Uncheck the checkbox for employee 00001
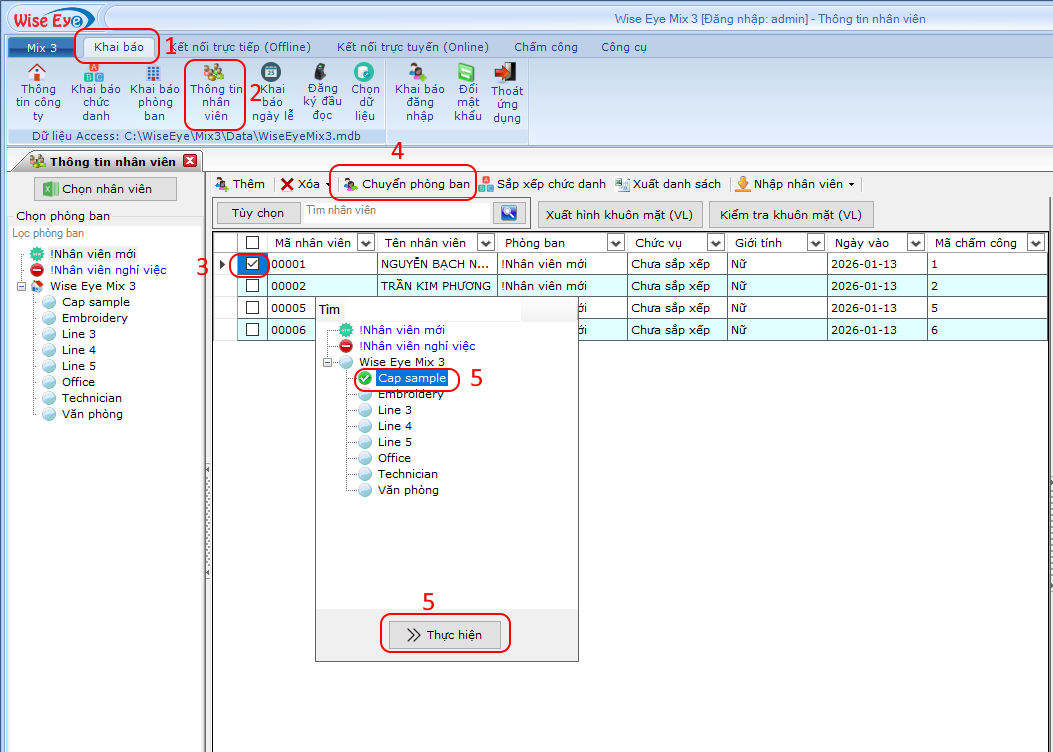Image resolution: width=1053 pixels, height=752 pixels. tap(253, 264)
